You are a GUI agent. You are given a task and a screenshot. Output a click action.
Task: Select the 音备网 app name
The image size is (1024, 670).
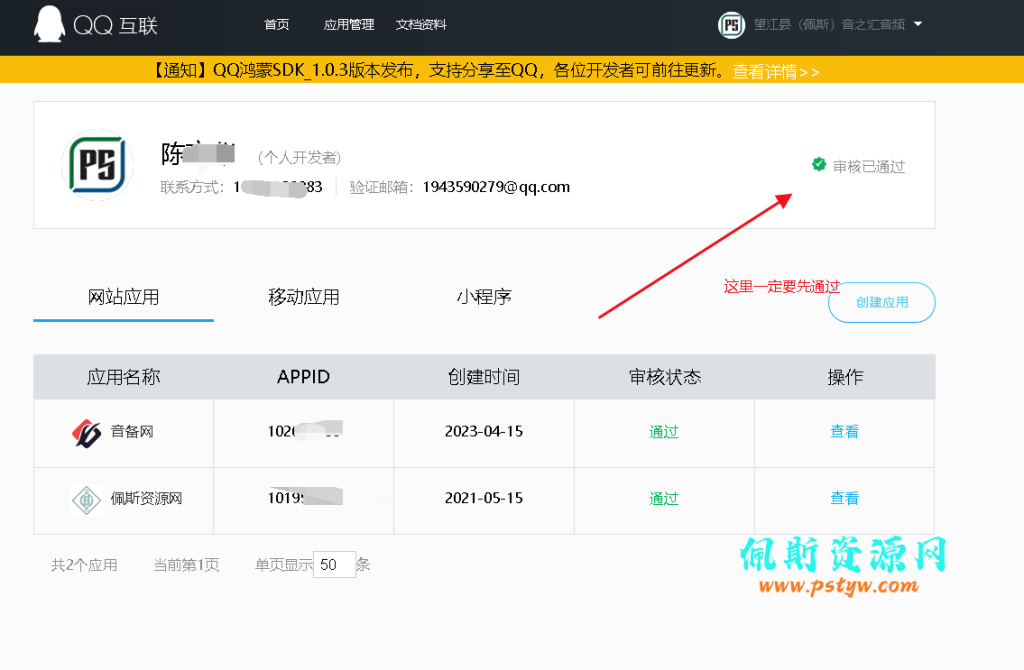pyautogui.click(x=132, y=432)
